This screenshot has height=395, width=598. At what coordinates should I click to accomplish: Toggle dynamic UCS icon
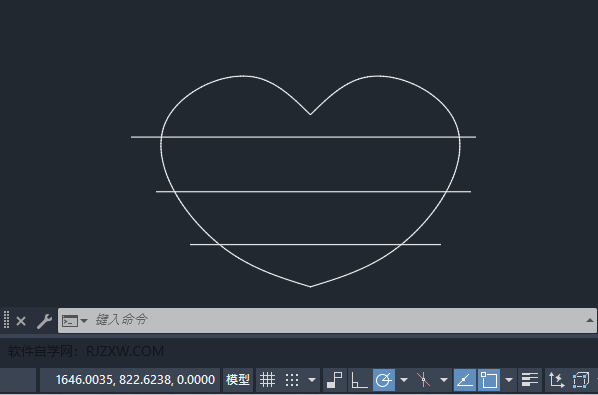(x=556, y=380)
